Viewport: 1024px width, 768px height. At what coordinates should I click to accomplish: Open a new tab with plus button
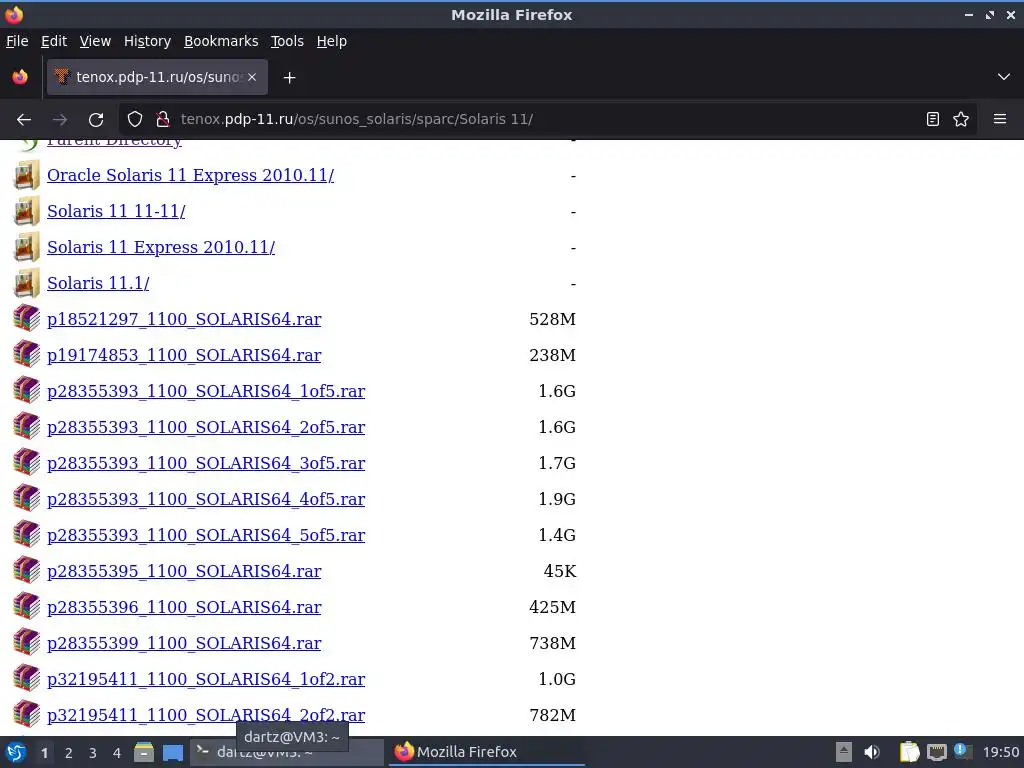click(289, 78)
